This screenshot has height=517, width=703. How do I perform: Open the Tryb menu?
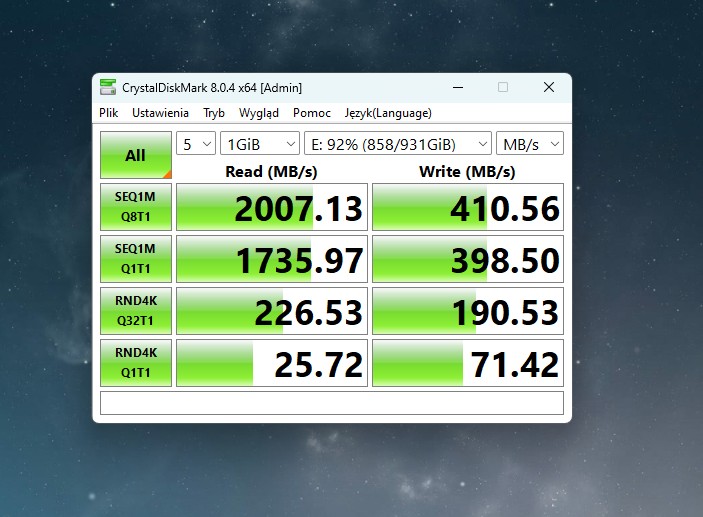click(x=213, y=113)
